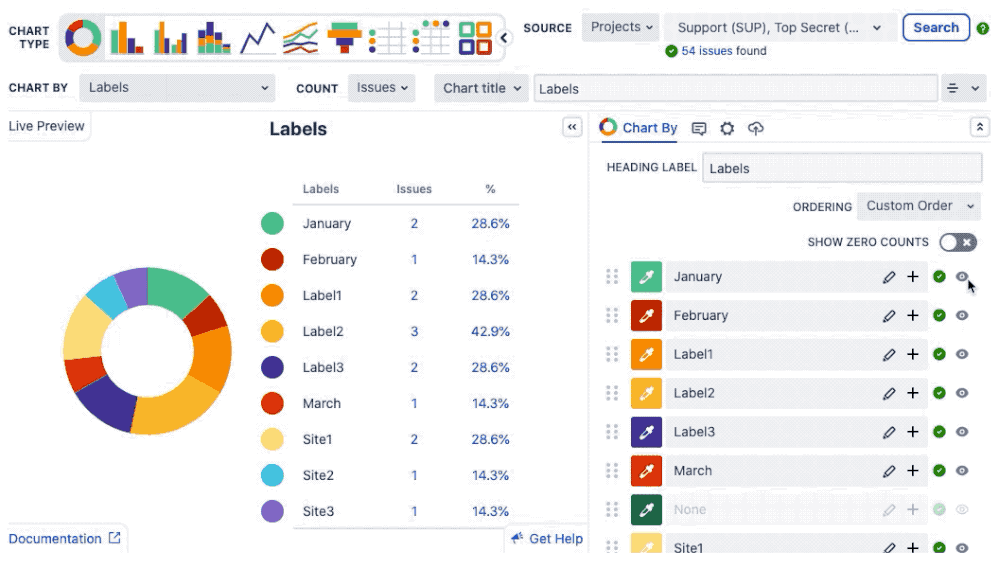
Task: Open the settings gear tab
Action: (727, 129)
